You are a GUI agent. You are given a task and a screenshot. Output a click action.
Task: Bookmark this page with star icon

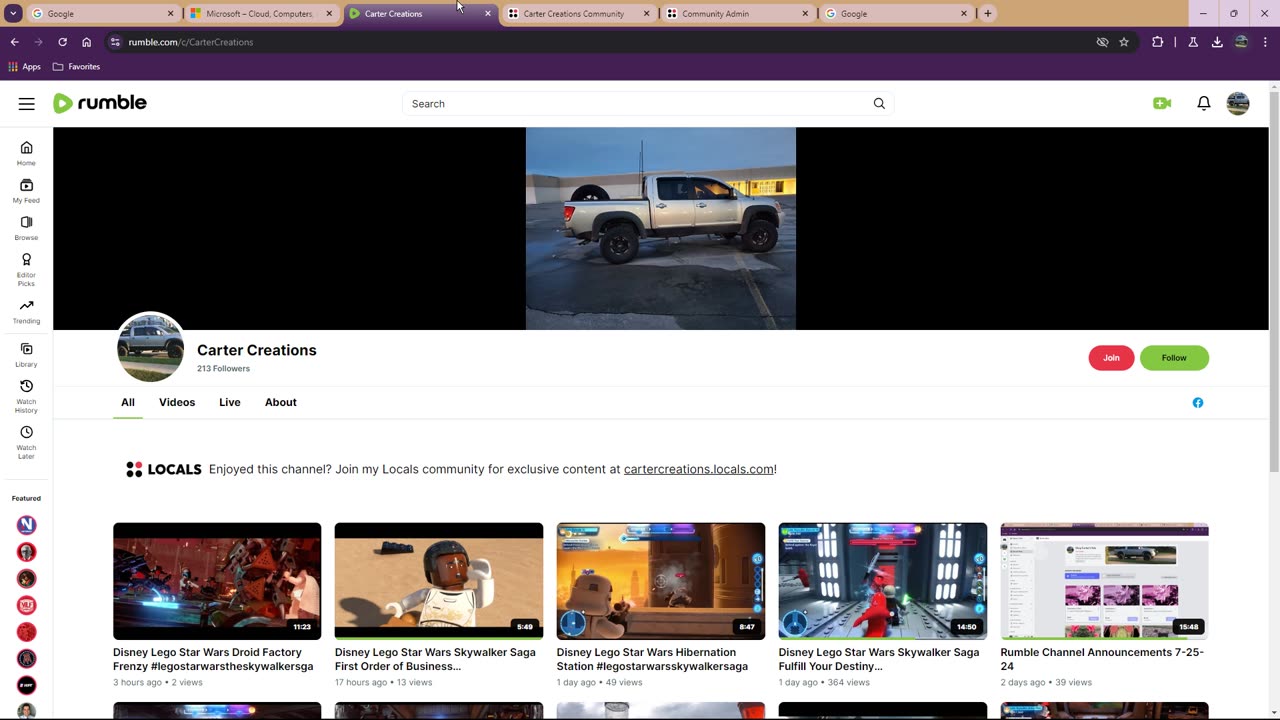1124,42
